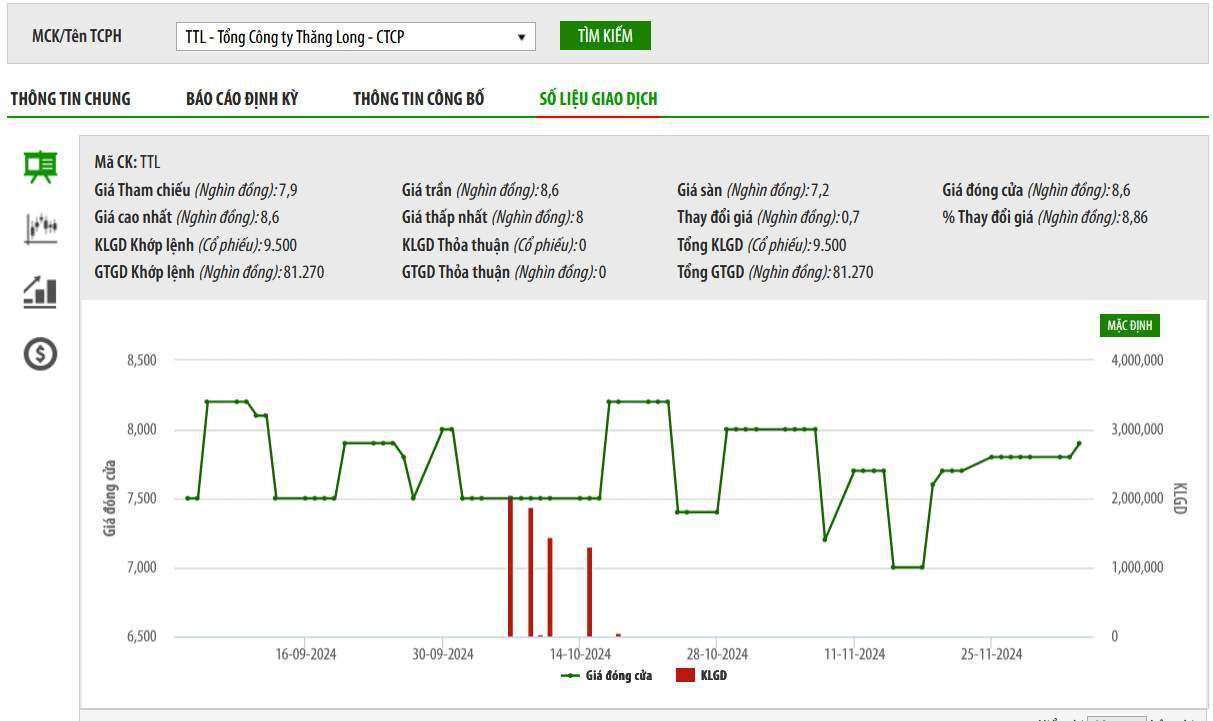Screen dimensions: 1213x721
Task: Click the TTL company name selector field
Action: click(345, 37)
